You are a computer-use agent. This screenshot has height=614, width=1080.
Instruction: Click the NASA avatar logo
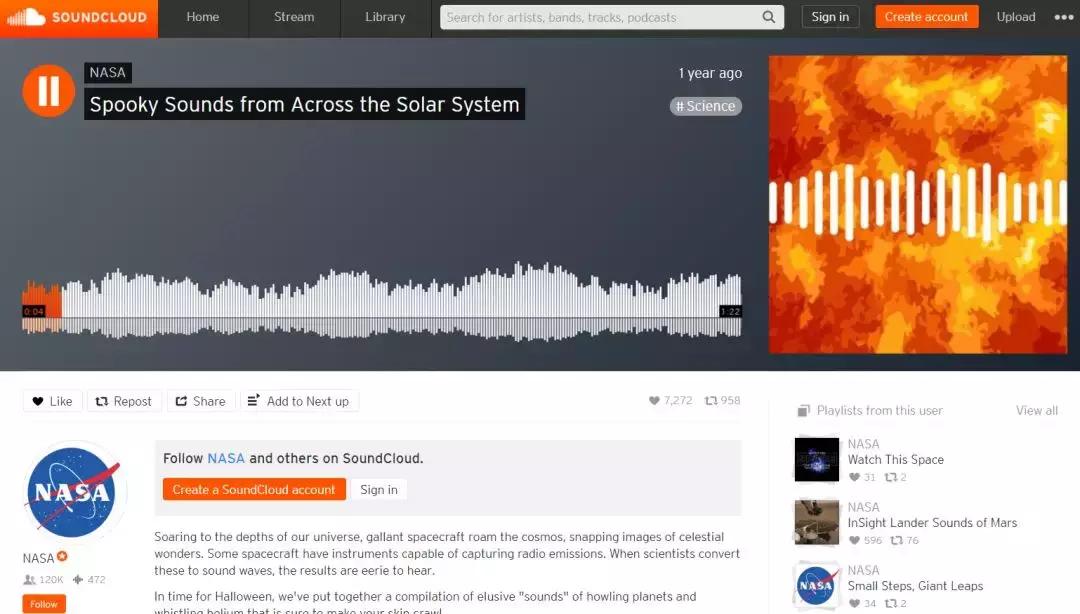pyautogui.click(x=72, y=492)
